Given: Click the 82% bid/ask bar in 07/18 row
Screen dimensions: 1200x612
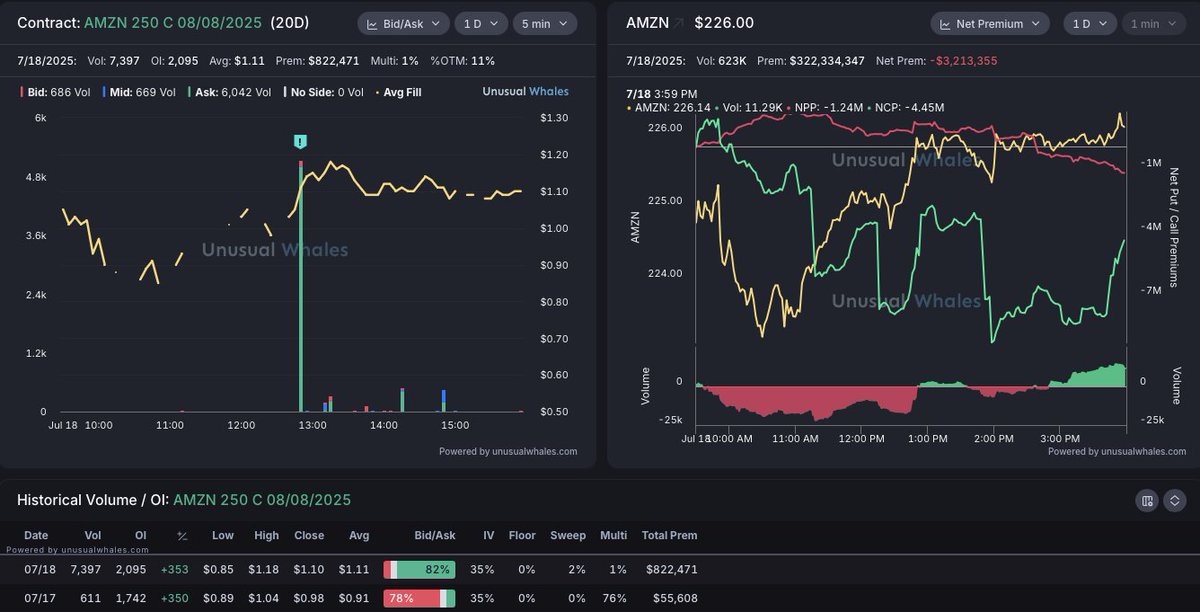Looking at the screenshot, I should click(419, 569).
